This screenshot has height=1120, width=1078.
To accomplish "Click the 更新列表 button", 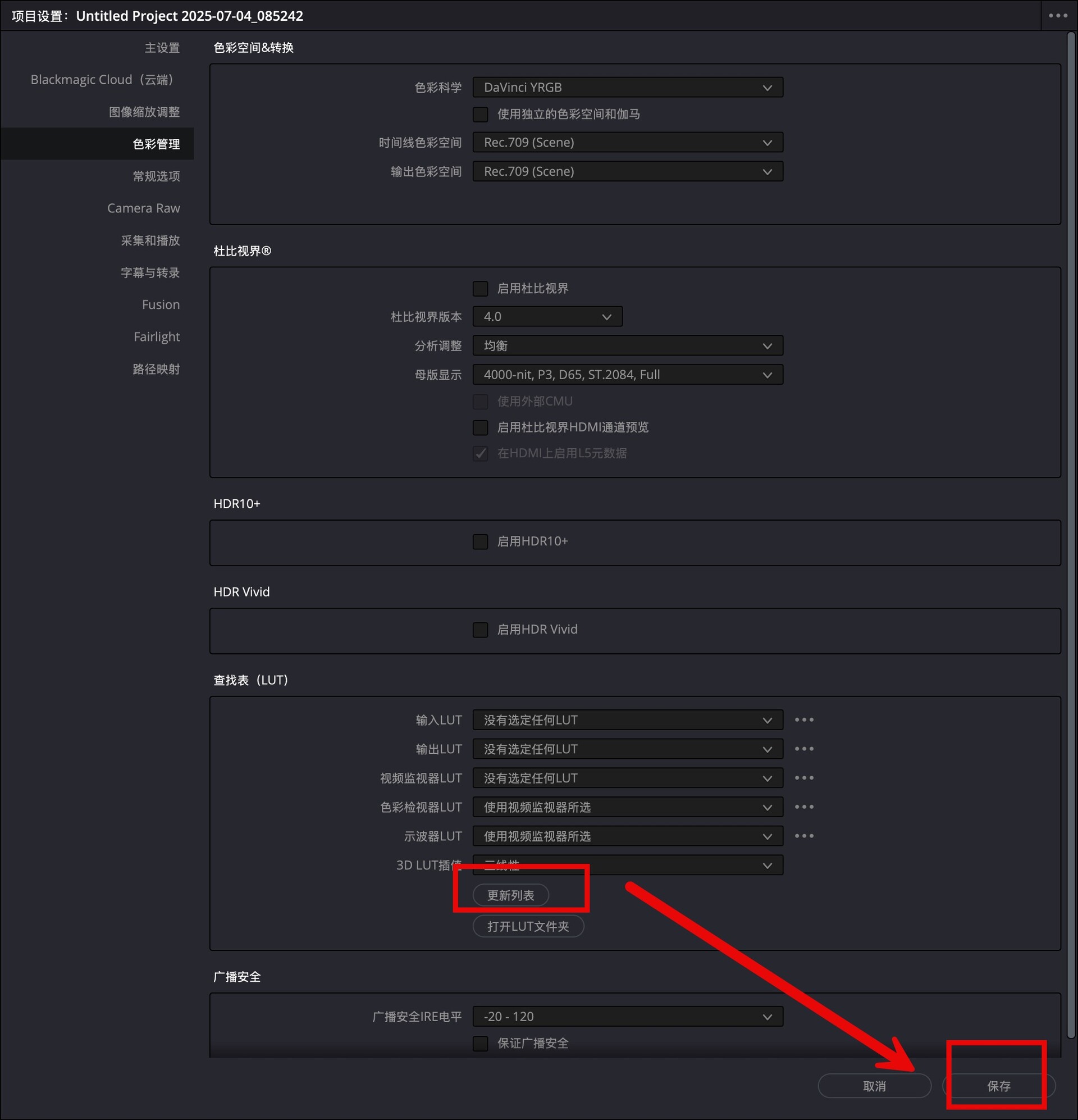I will (511, 895).
